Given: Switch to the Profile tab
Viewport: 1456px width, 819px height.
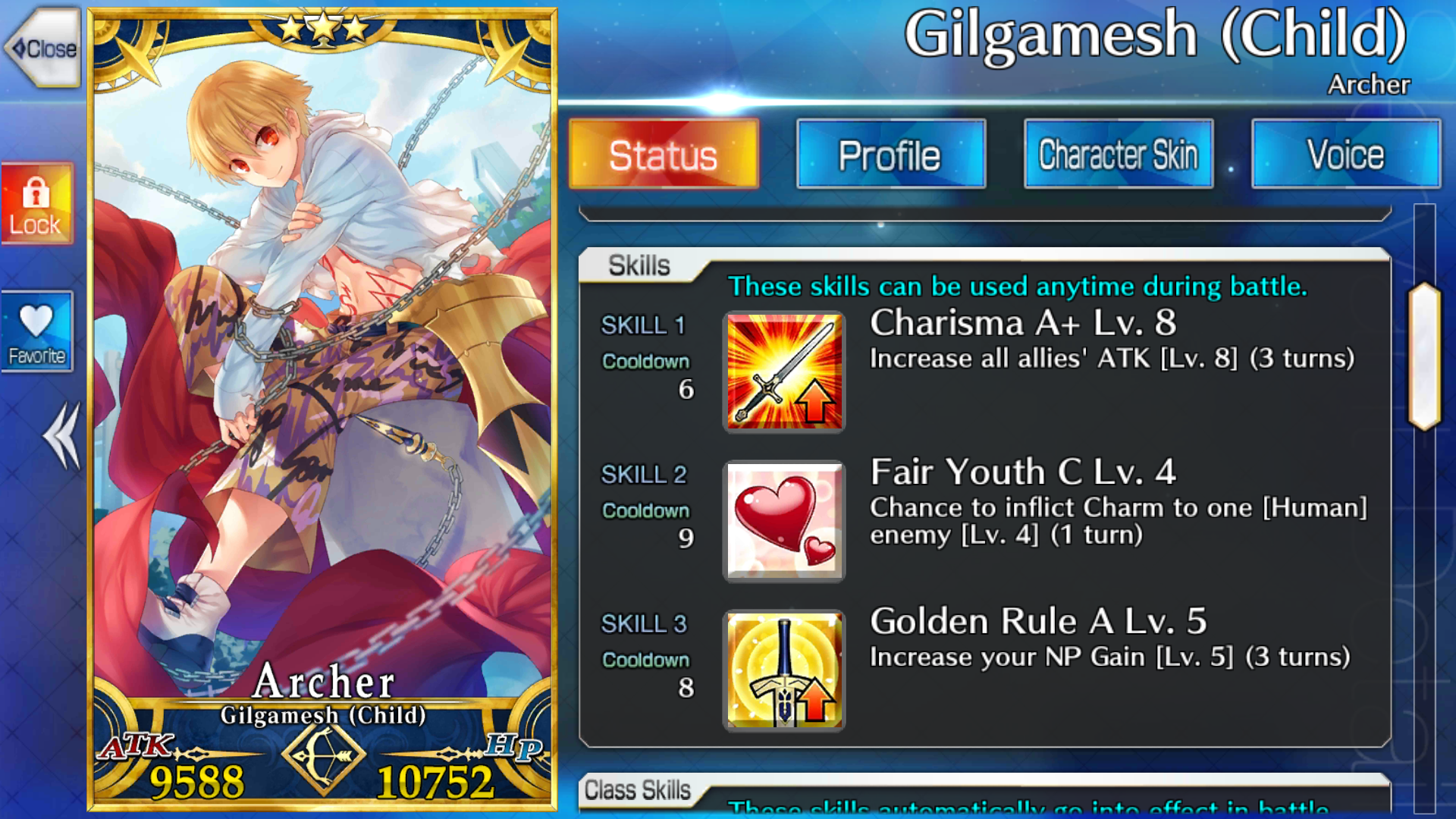Looking at the screenshot, I should (891, 154).
